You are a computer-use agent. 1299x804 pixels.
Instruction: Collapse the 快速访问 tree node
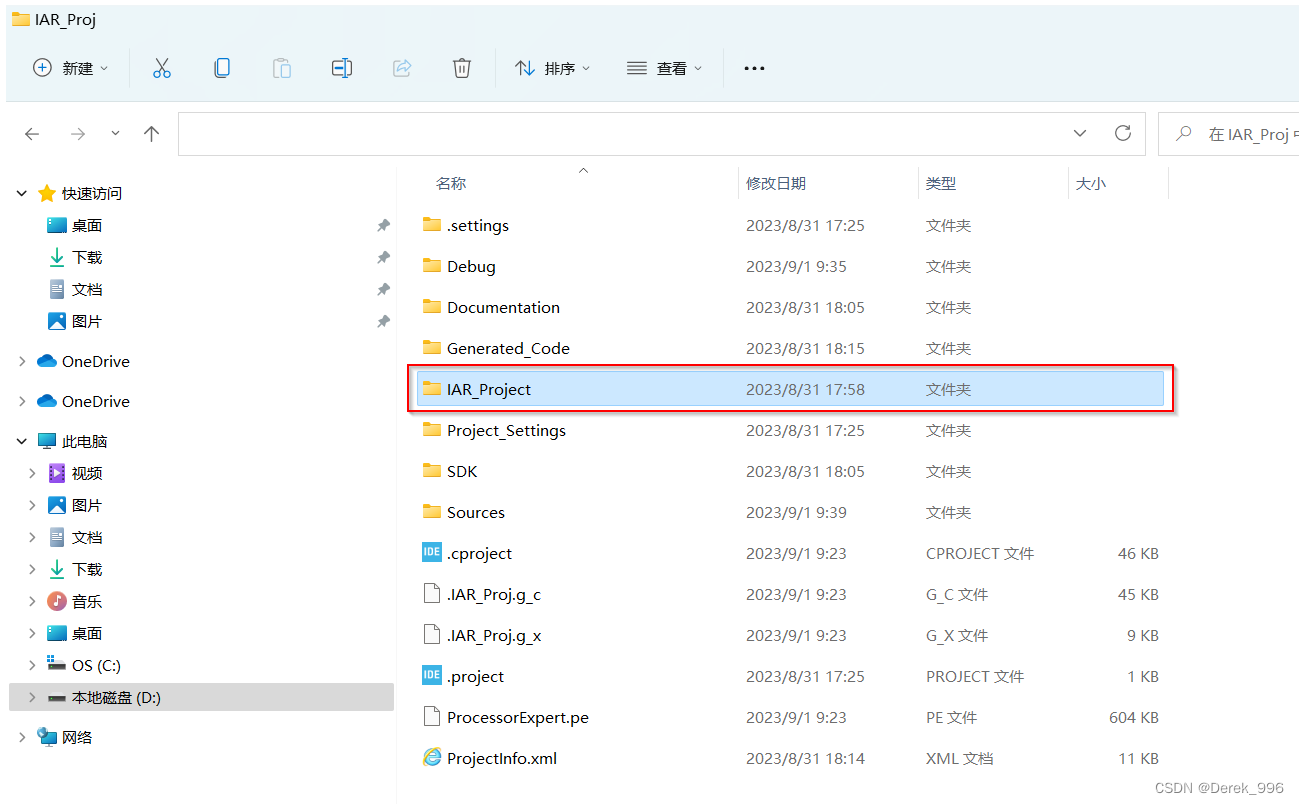pyautogui.click(x=22, y=193)
